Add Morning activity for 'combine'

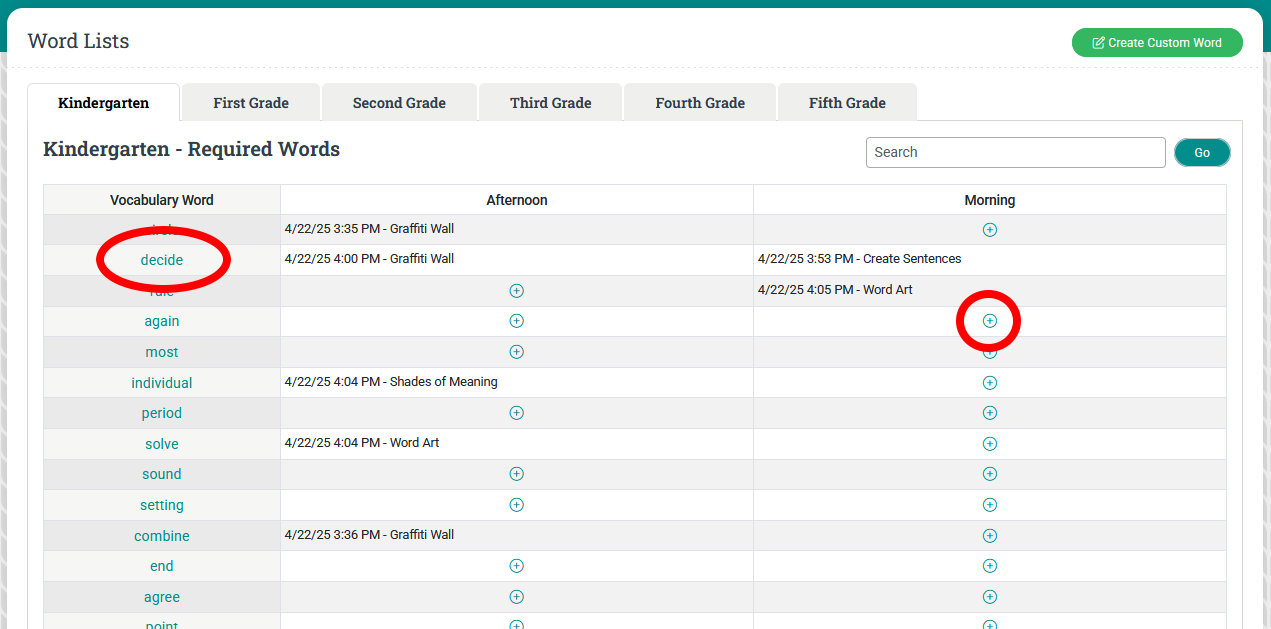pos(989,535)
